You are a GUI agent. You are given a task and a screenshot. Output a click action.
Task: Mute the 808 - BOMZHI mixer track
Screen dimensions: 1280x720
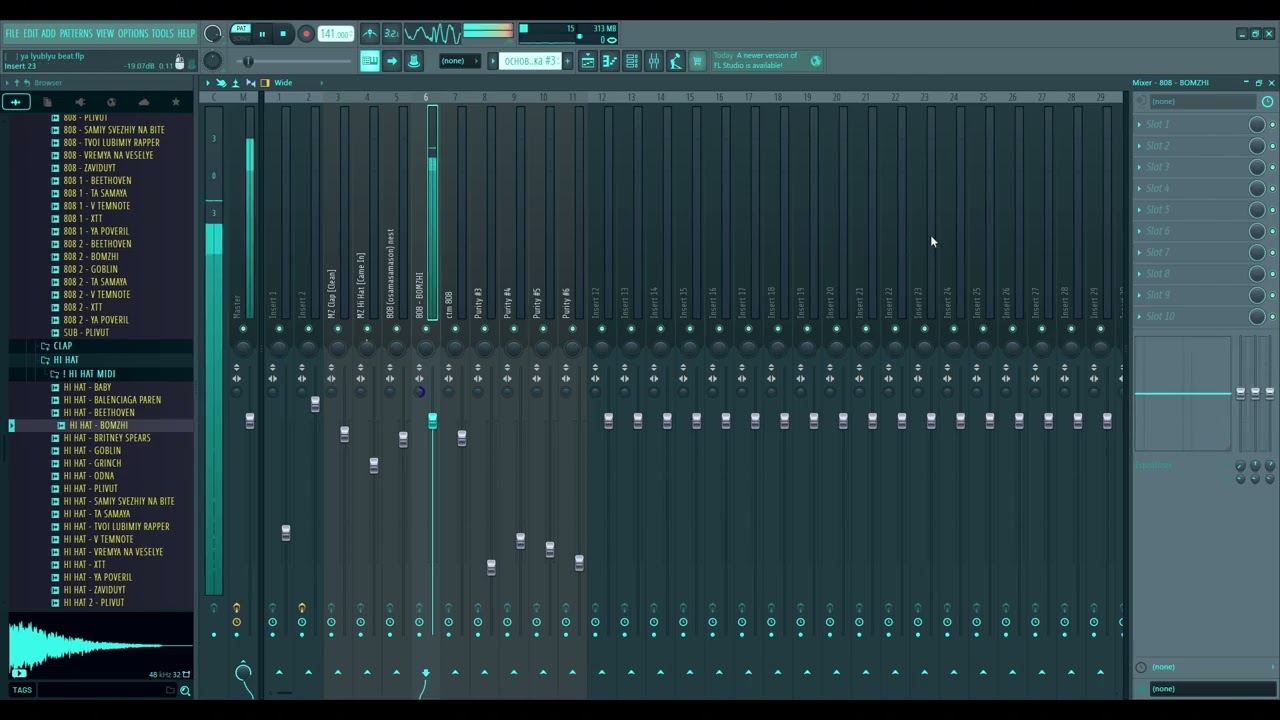425,329
